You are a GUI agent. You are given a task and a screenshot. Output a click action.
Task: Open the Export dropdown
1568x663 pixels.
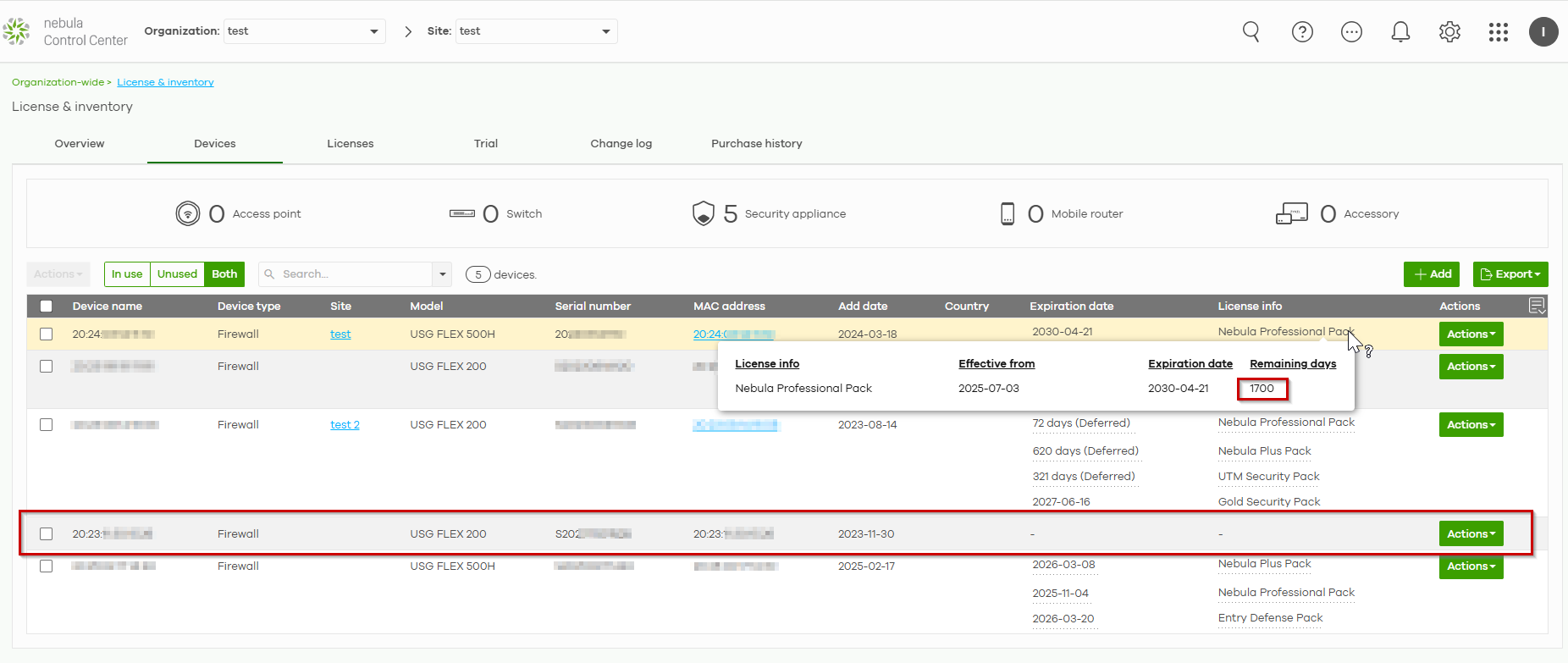point(1510,274)
